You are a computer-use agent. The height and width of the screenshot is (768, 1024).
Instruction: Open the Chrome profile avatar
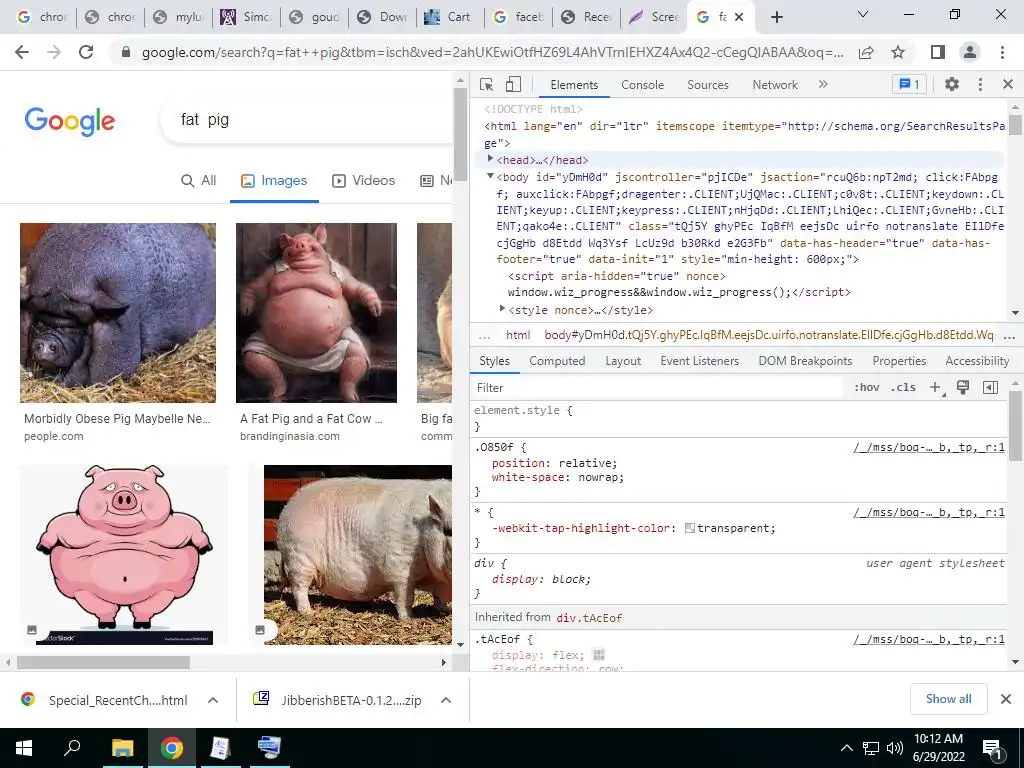970,52
